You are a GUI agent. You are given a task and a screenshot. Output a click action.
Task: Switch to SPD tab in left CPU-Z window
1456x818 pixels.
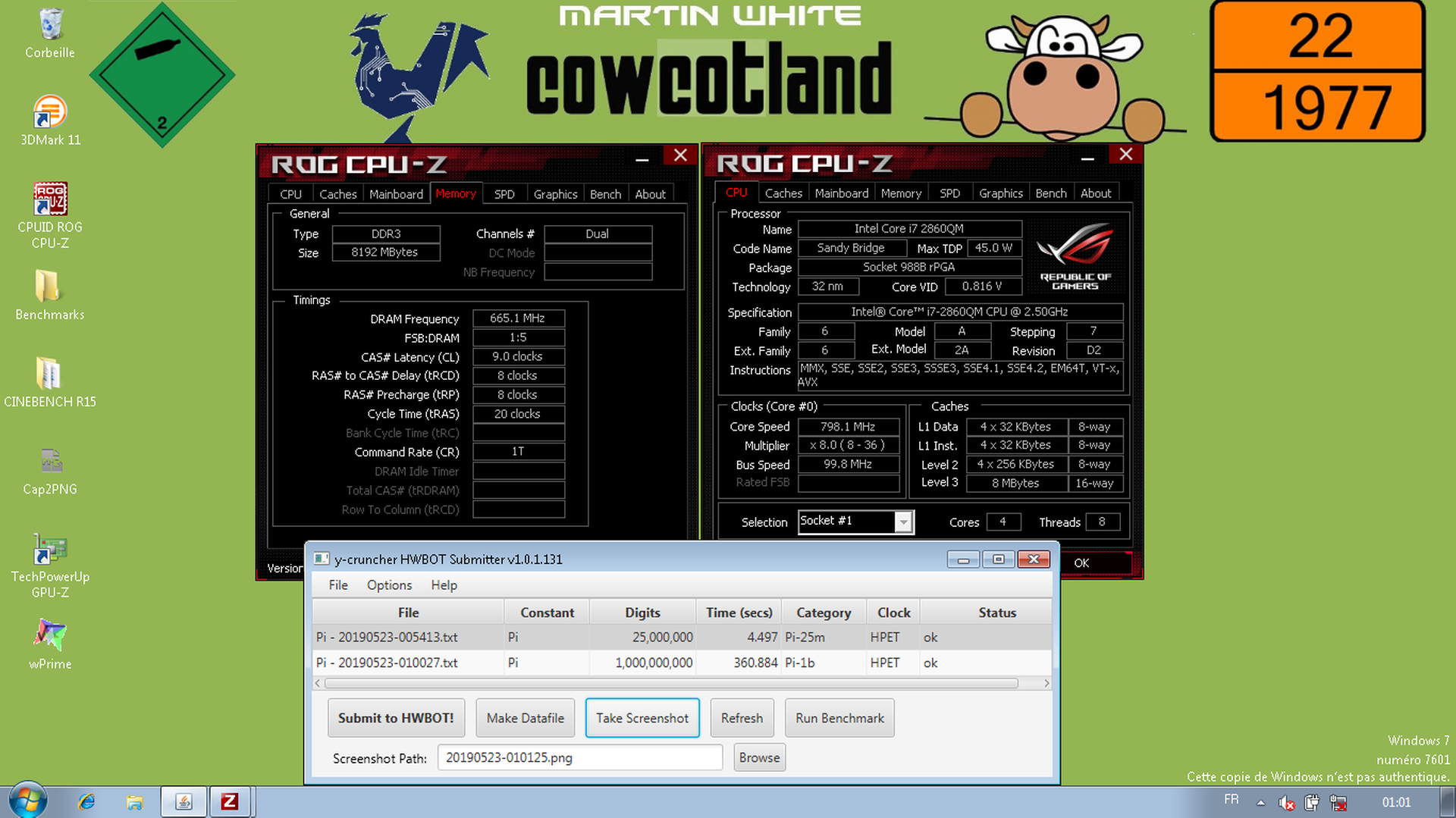[504, 194]
